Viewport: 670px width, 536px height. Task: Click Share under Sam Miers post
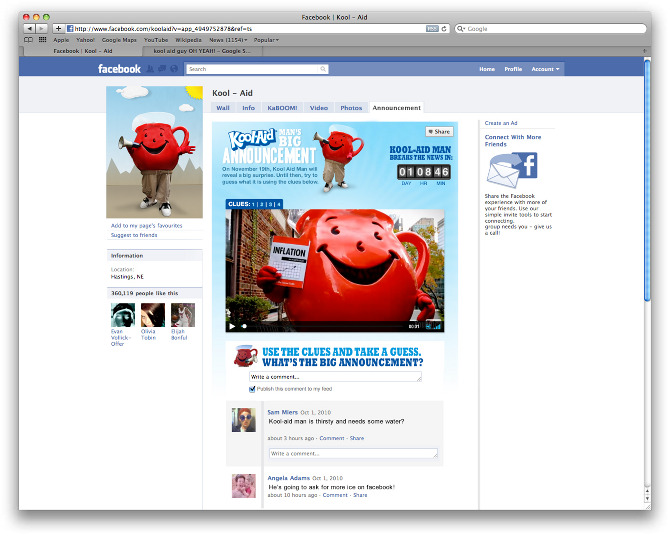coord(357,438)
